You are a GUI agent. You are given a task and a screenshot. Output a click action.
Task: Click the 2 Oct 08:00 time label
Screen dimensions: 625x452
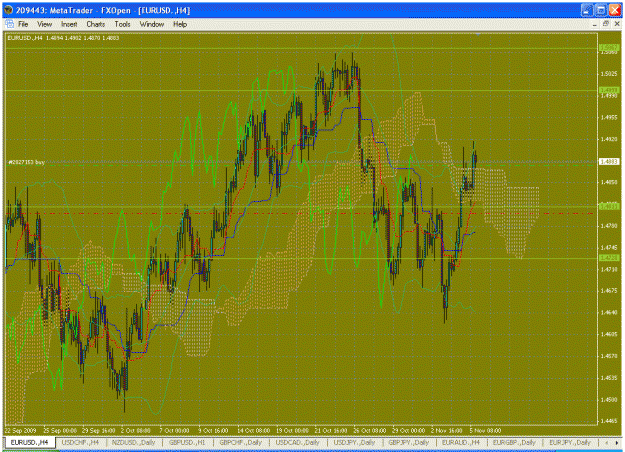136,430
